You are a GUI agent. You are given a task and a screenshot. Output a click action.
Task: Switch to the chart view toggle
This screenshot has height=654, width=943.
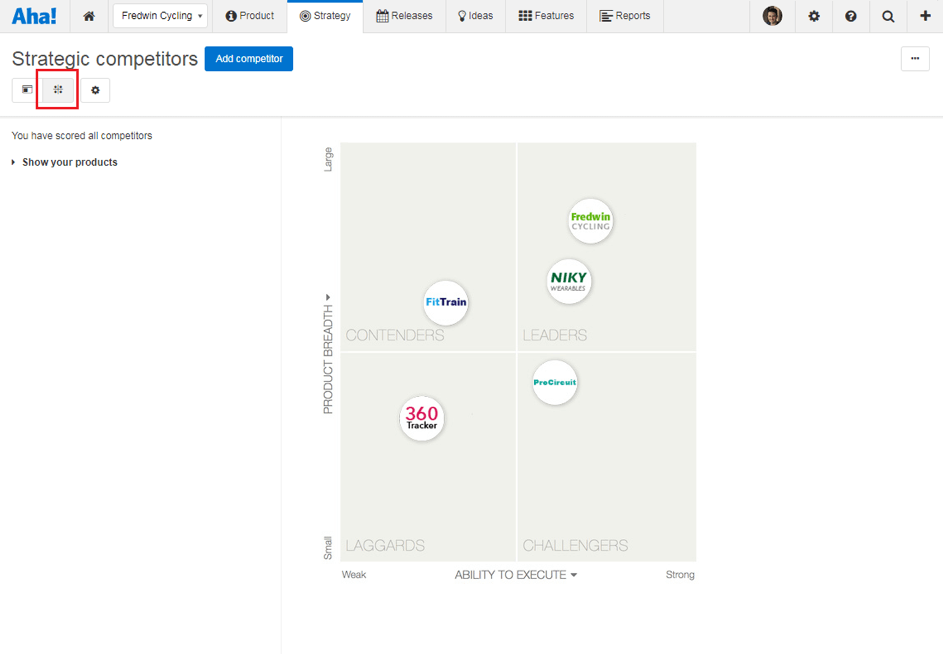pyautogui.click(x=58, y=90)
